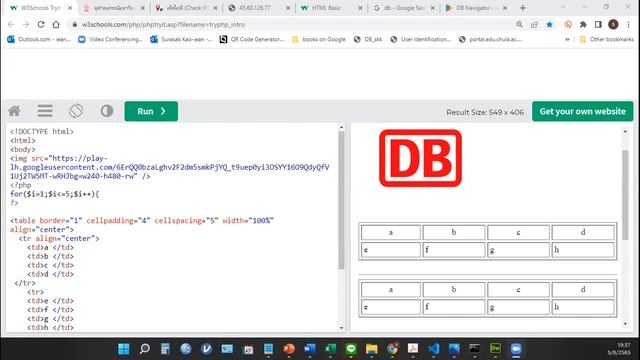Switch to DB Navigator tab
The height and width of the screenshot is (360, 640).
(x=476, y=8)
